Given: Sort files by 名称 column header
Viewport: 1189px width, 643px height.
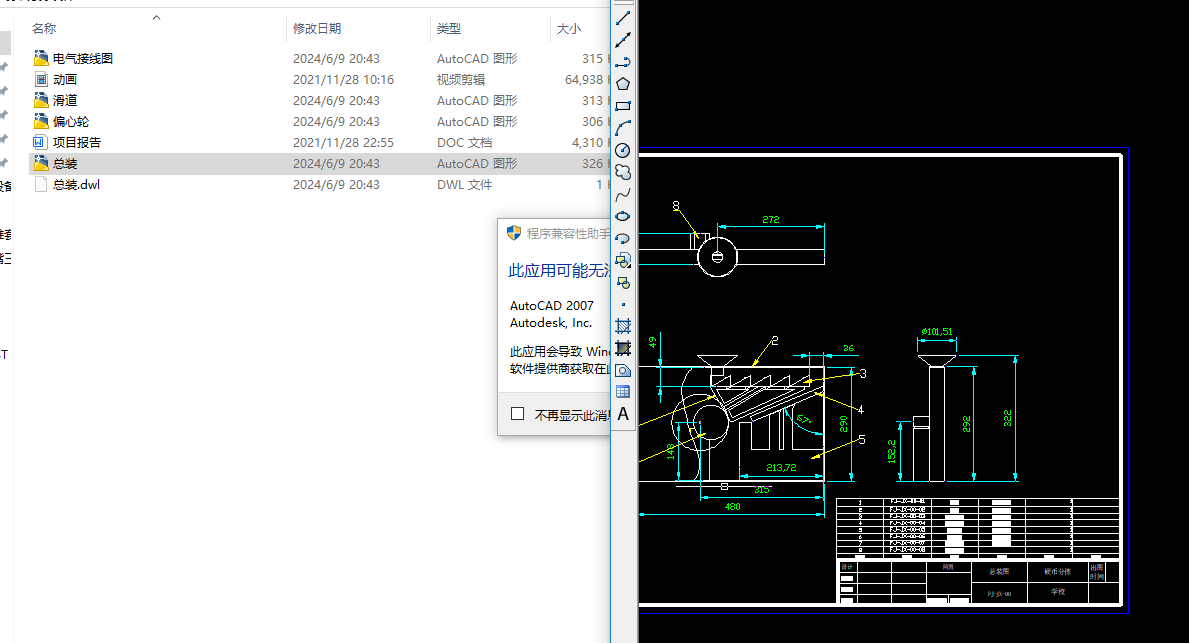Looking at the screenshot, I should (44, 28).
